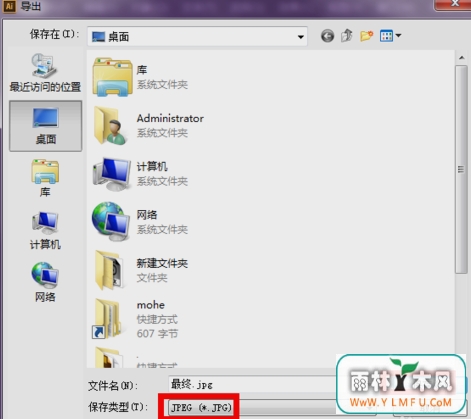
Task: Click the 文件名 input field
Action: pos(253,385)
